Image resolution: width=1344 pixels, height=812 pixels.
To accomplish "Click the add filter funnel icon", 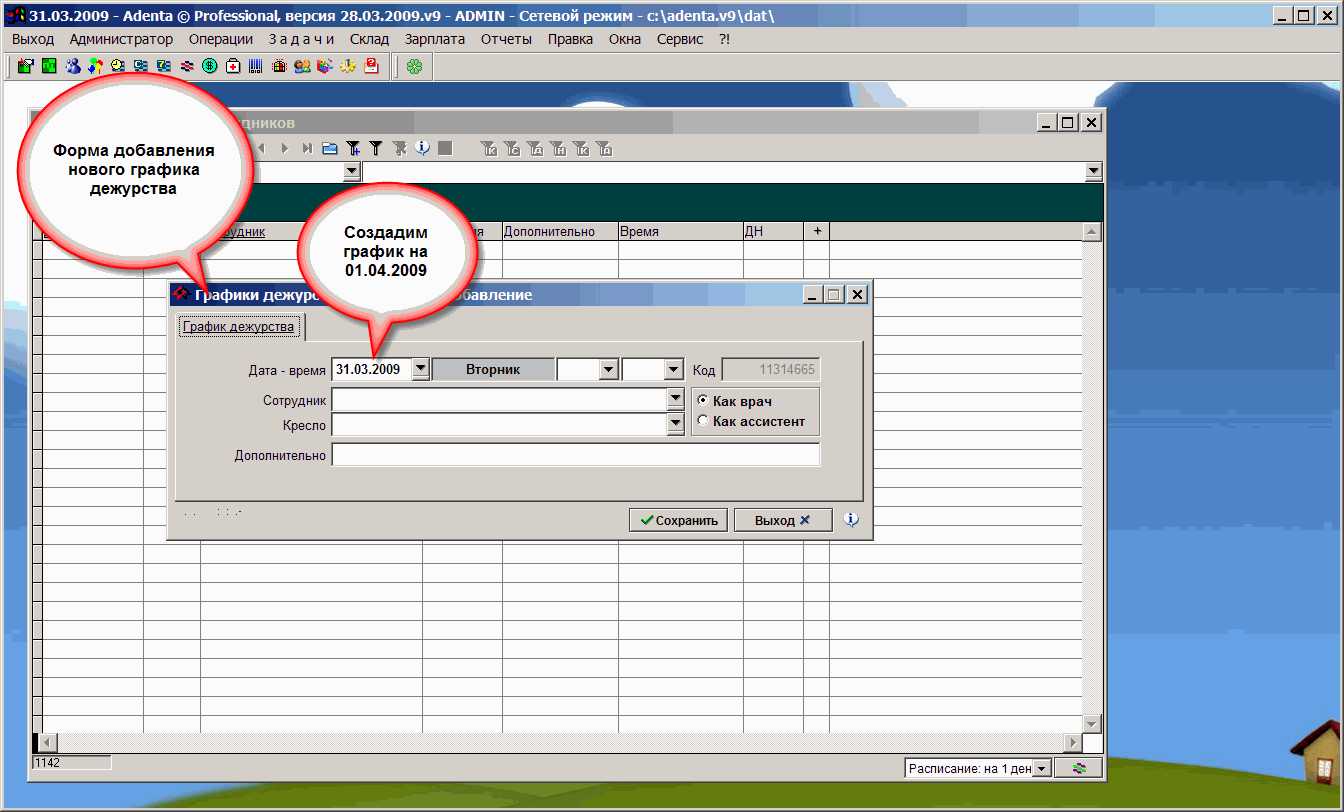I will click(353, 148).
